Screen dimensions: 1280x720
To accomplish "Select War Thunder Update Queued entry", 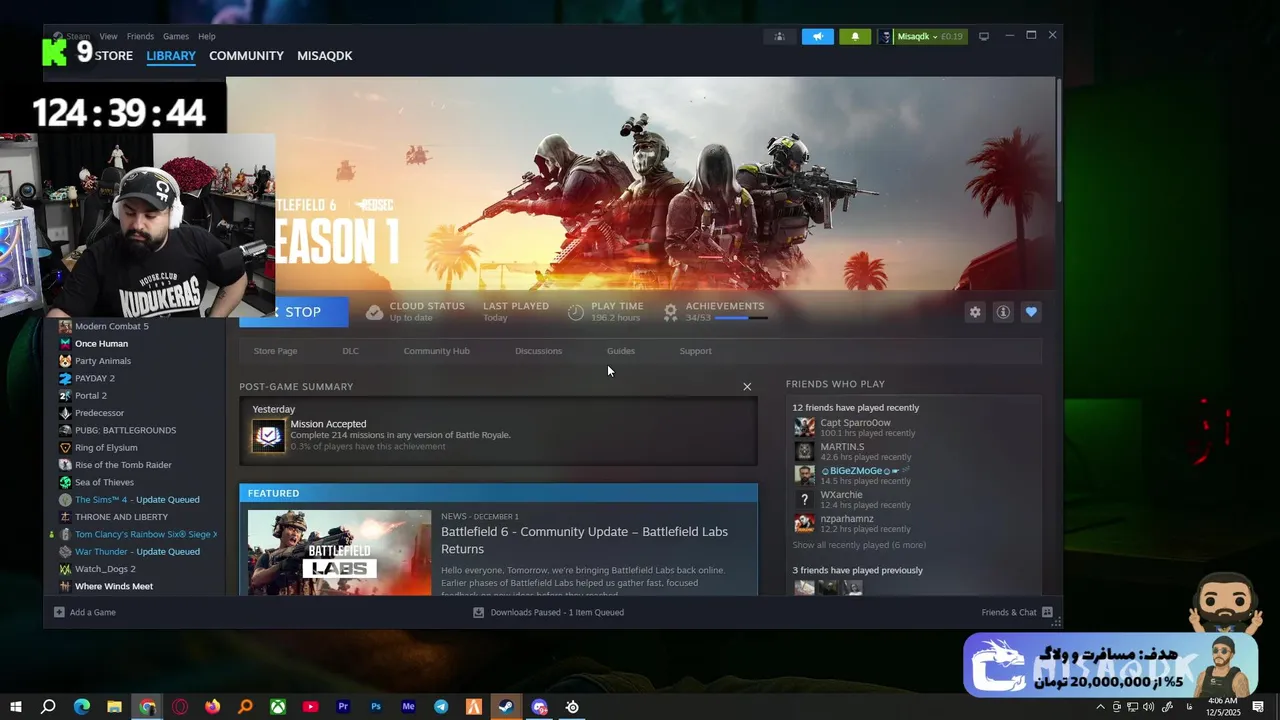I will click(x=137, y=551).
